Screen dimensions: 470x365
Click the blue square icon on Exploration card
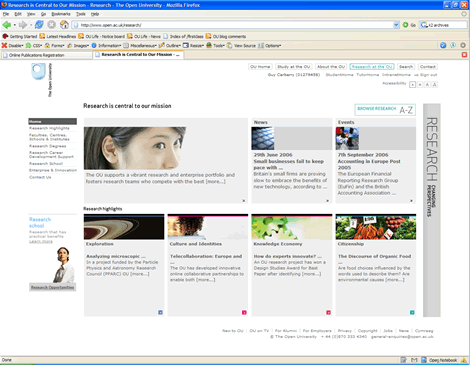[160, 312]
